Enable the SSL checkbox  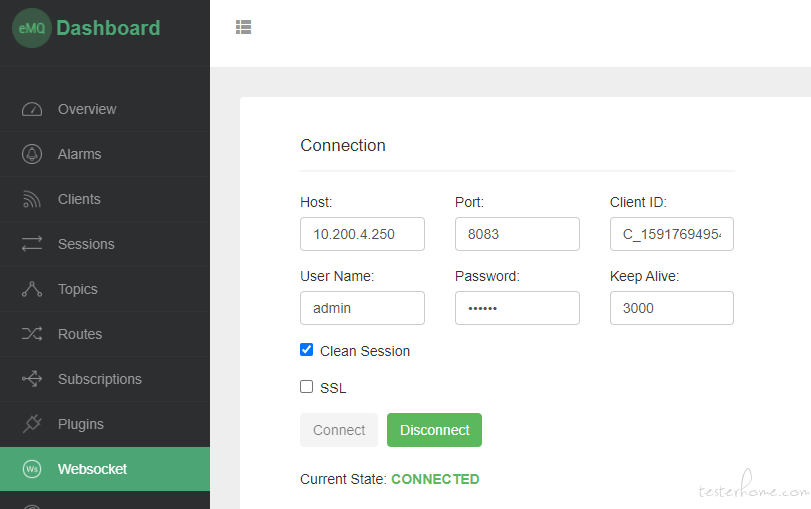tap(307, 386)
